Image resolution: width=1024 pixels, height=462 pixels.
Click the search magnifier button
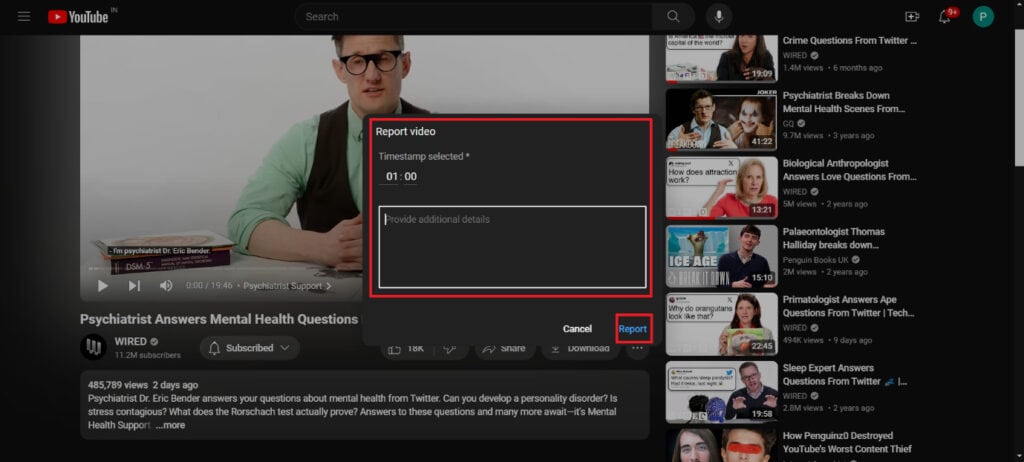[673, 16]
